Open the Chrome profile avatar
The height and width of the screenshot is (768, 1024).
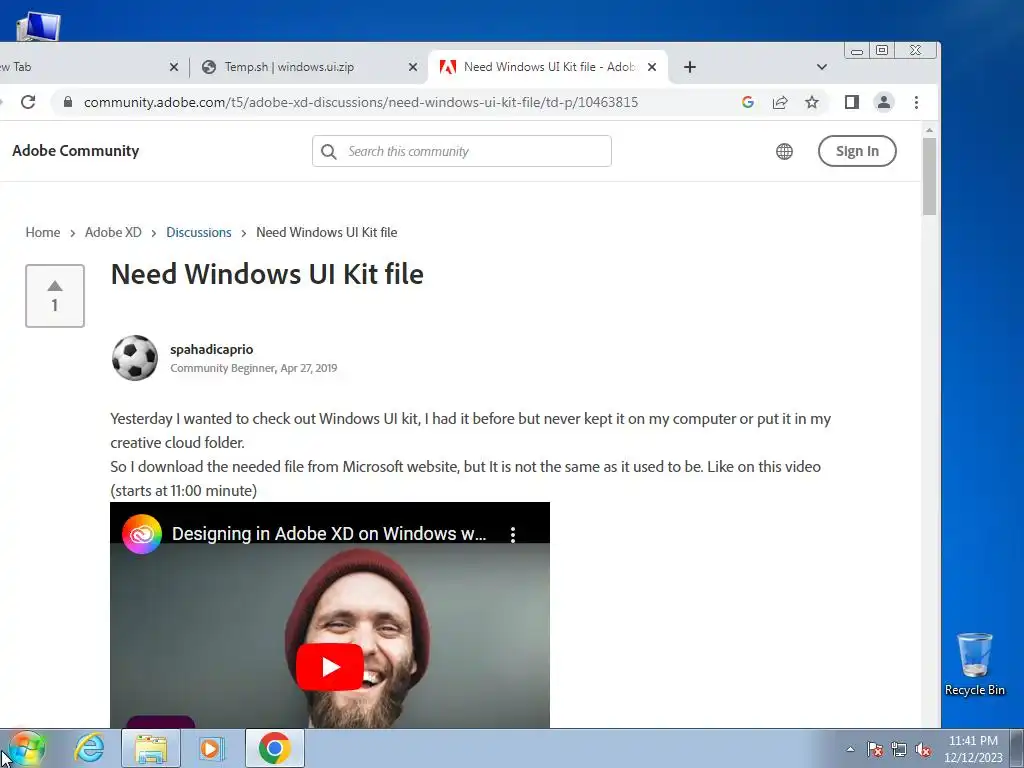tap(884, 102)
